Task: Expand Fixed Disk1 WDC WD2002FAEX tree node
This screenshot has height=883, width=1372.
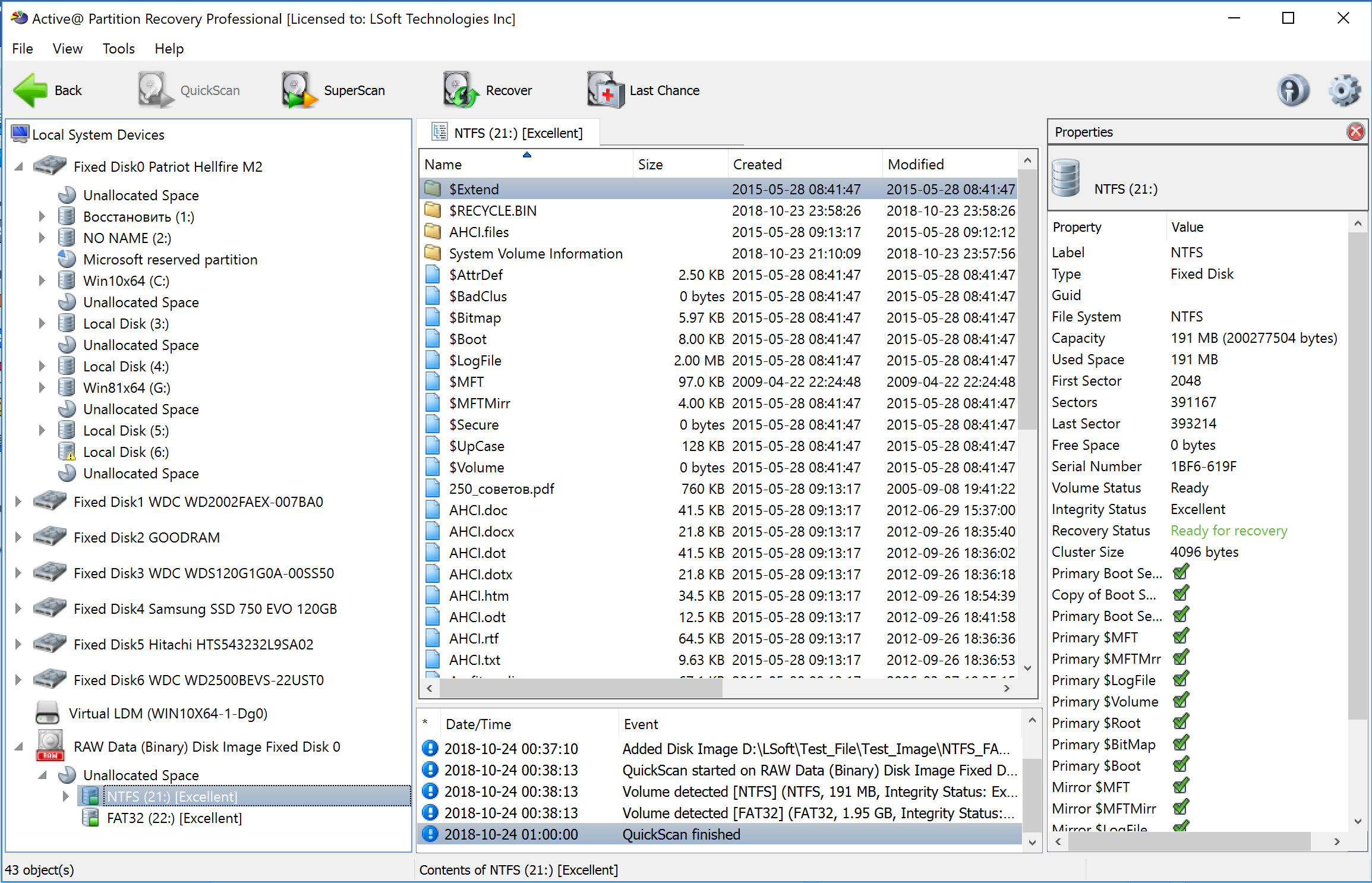Action: [x=18, y=502]
